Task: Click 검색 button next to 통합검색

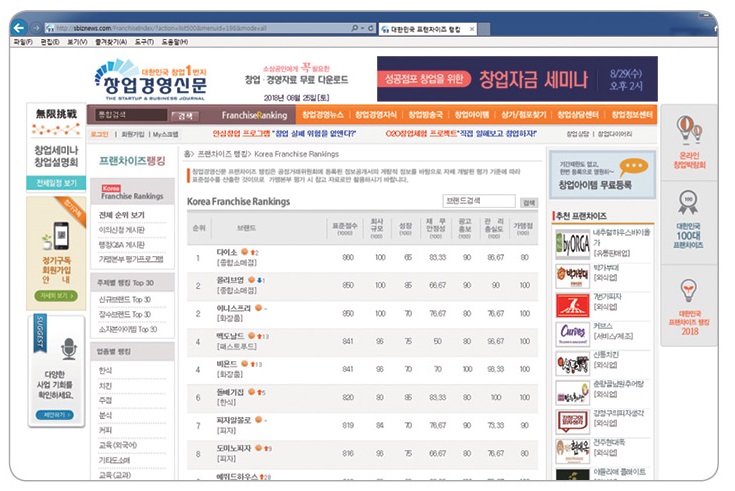Action: [x=185, y=116]
